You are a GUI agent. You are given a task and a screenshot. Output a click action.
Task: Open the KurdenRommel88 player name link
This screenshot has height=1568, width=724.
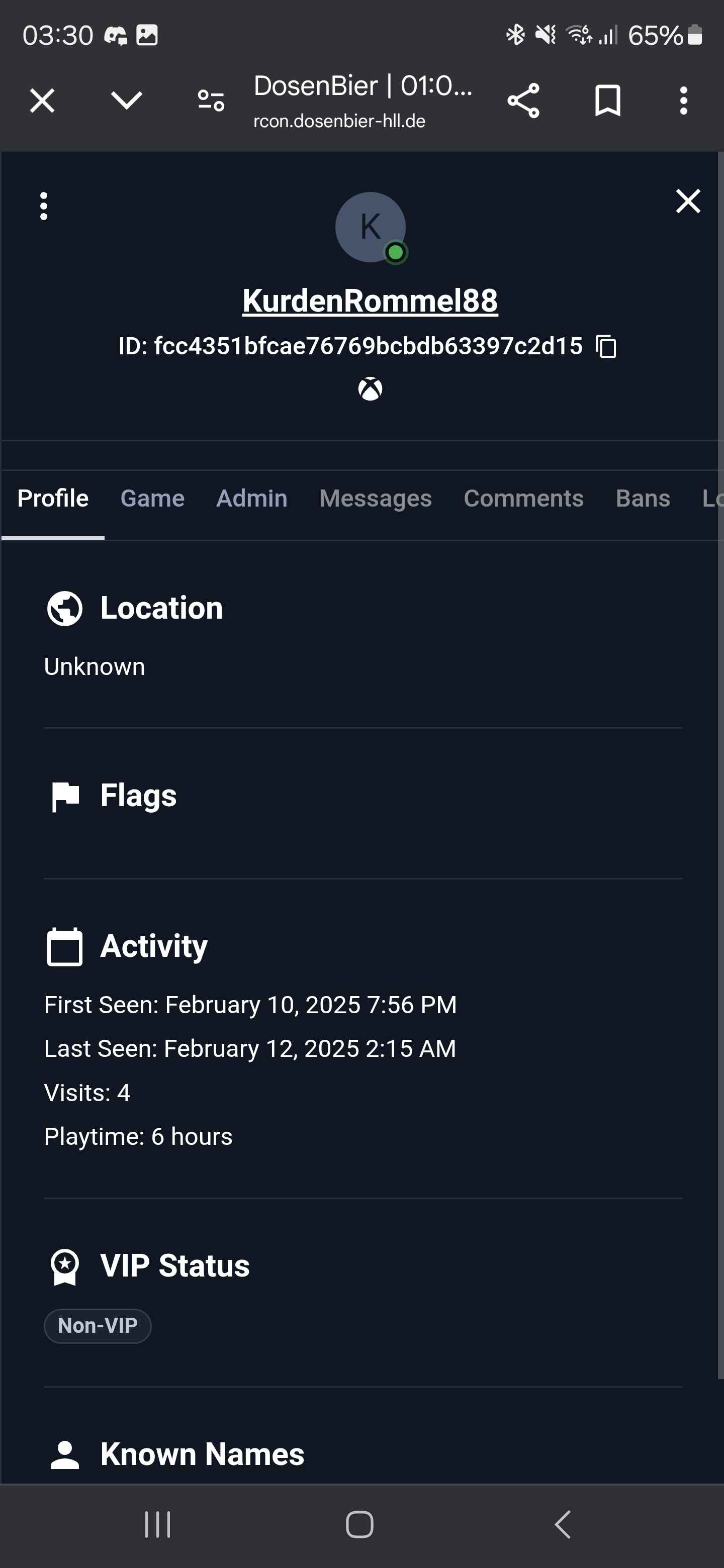point(370,301)
